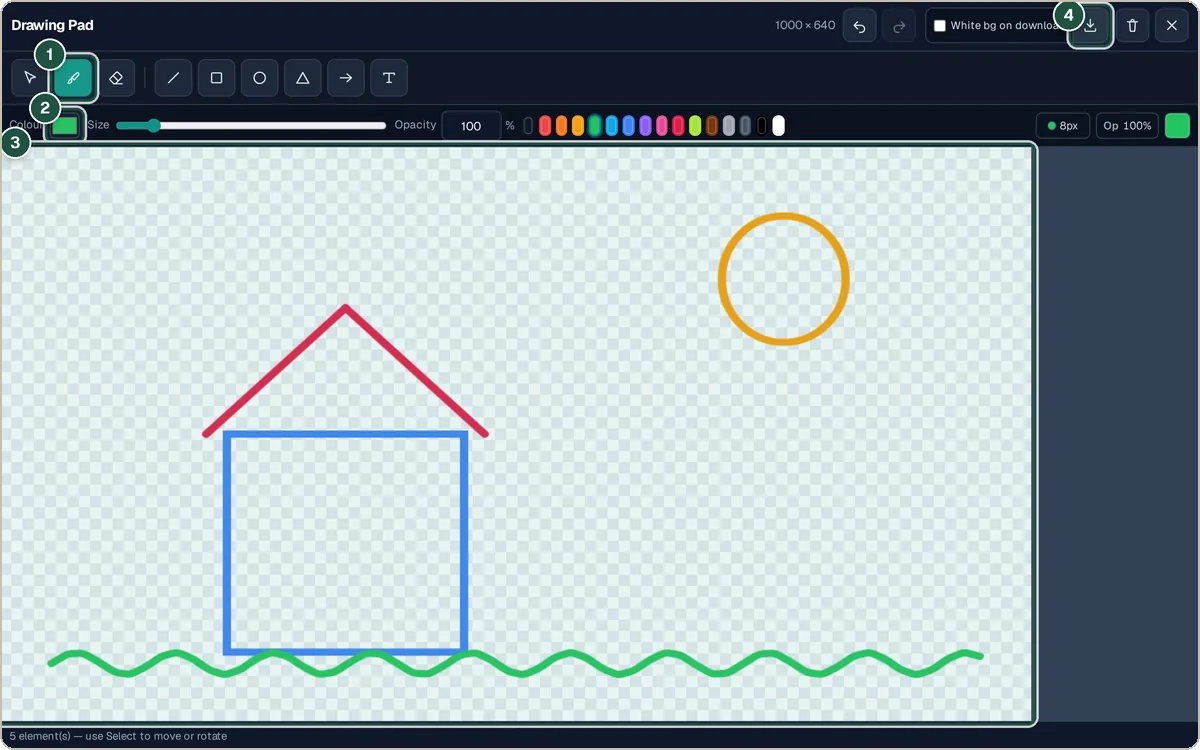Enable White bg on download checkbox
This screenshot has height=750, width=1200.
[940, 26]
